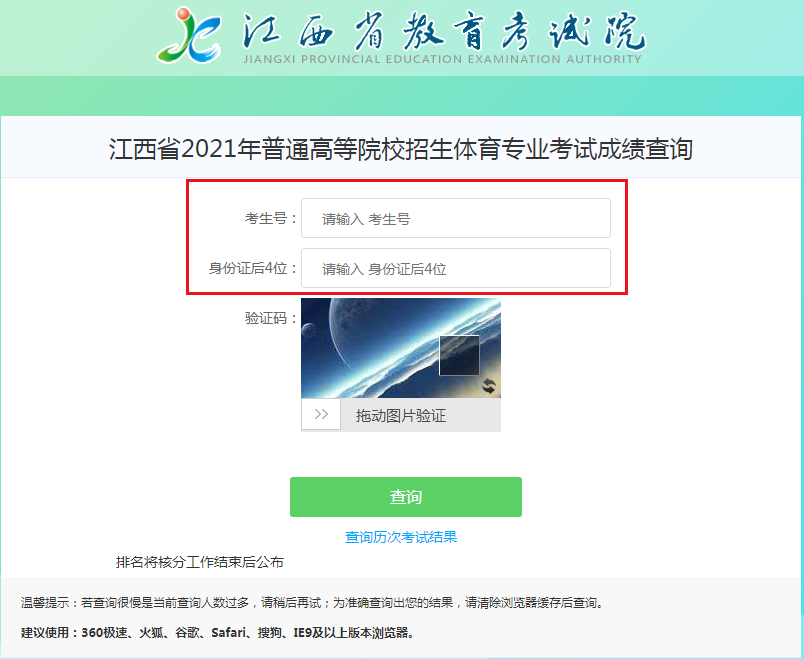Click the 考生号 input field
Image resolution: width=804 pixels, height=659 pixels.
455,218
